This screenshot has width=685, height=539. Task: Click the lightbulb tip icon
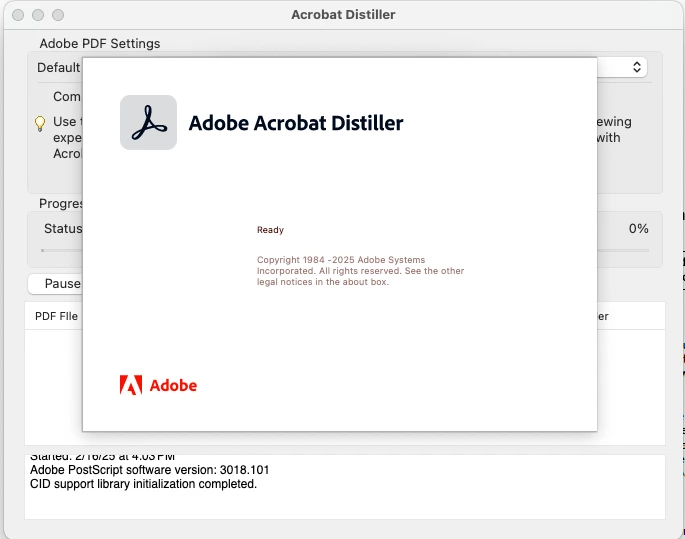tap(40, 124)
